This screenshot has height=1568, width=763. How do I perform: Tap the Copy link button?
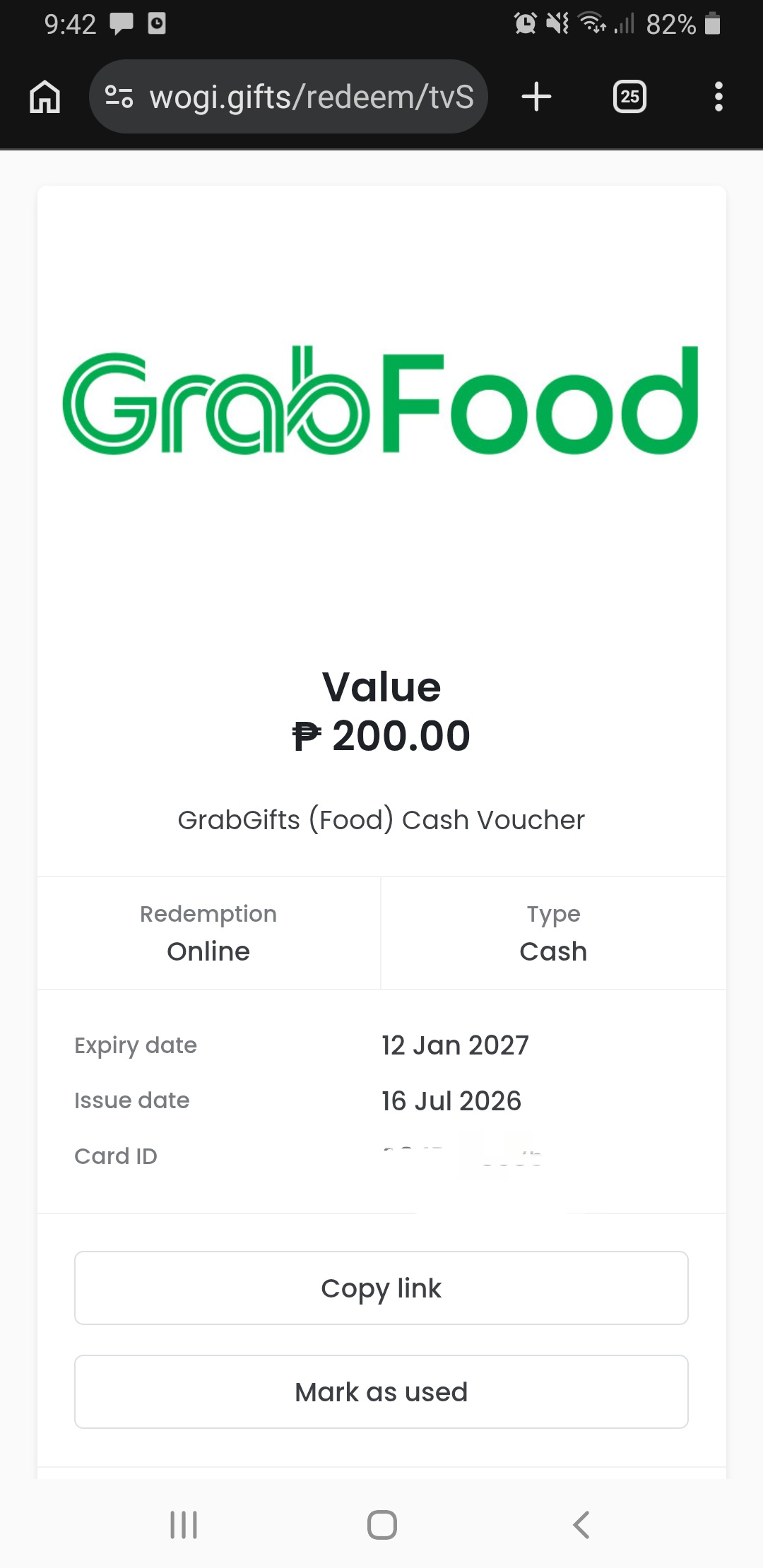(381, 1288)
